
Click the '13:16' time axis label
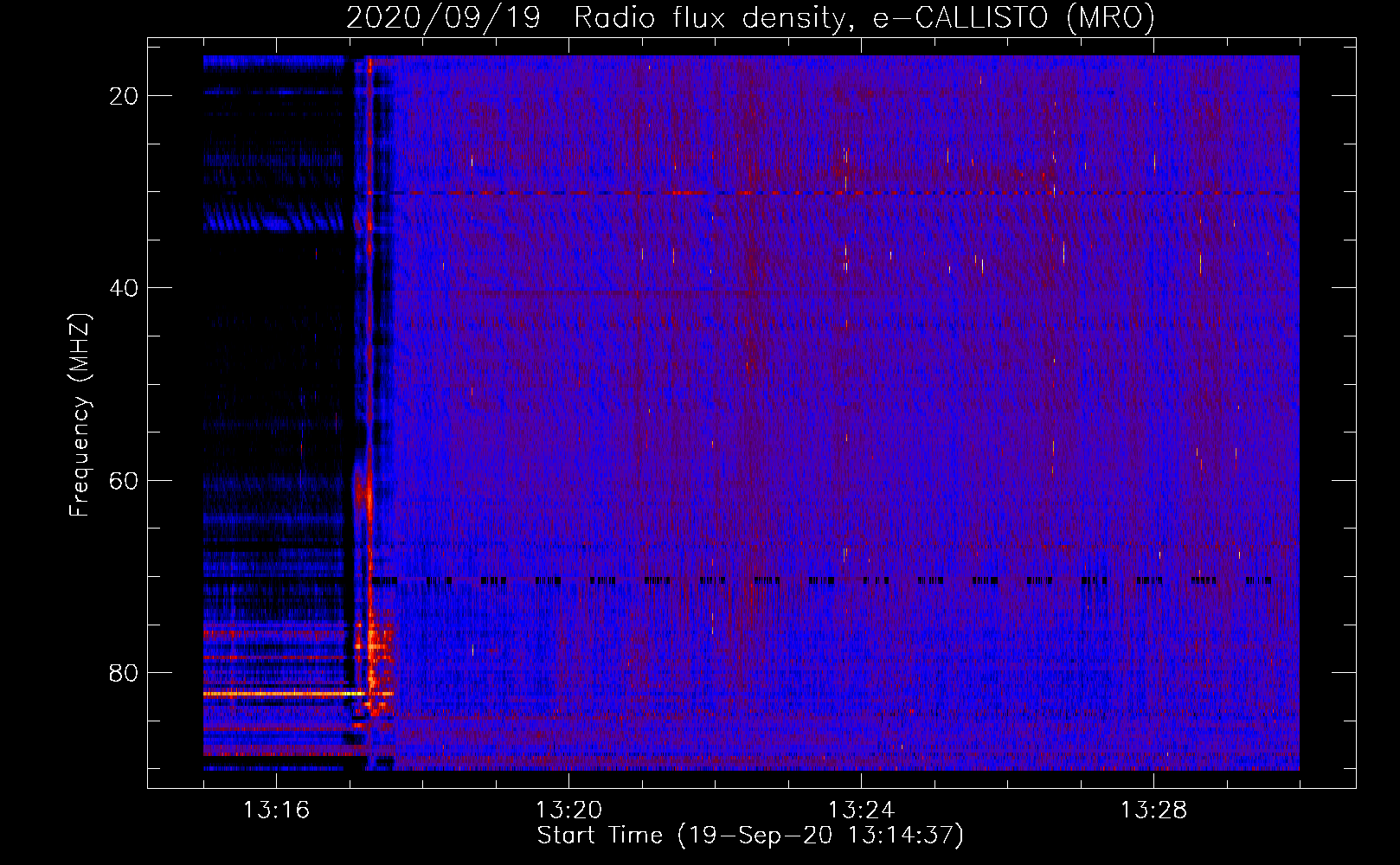pyautogui.click(x=276, y=811)
